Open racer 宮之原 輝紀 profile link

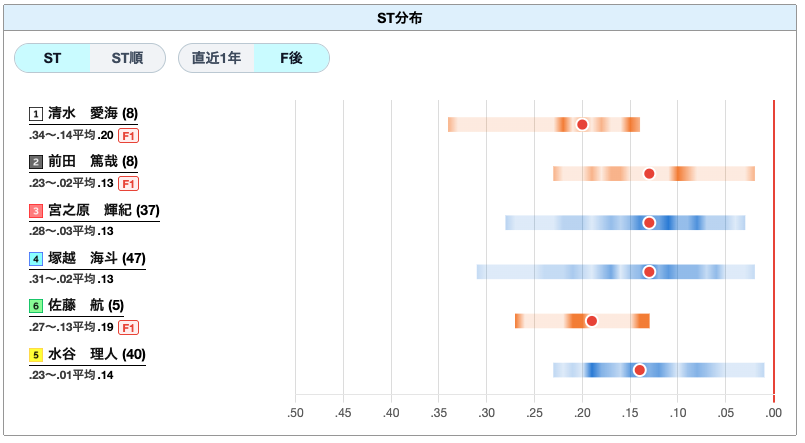coord(104,210)
